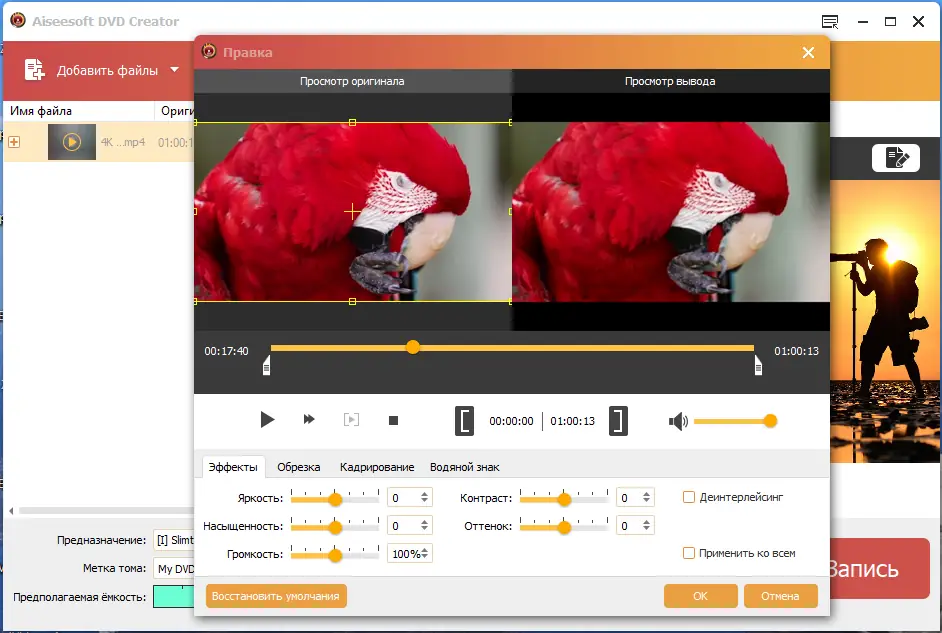Expand the 4K mp4 file row

(x=14, y=142)
